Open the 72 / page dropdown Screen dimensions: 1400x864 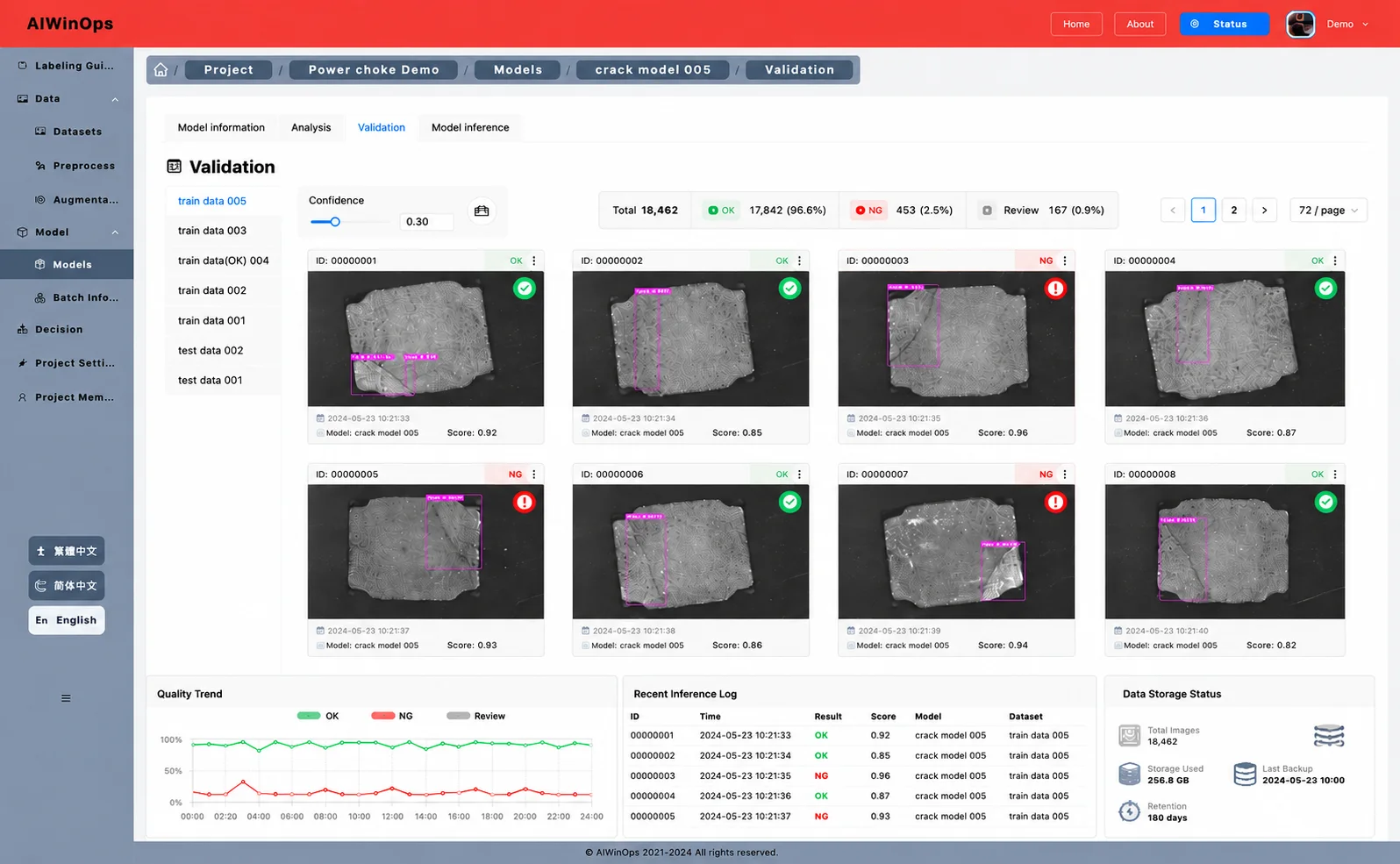[1328, 211]
